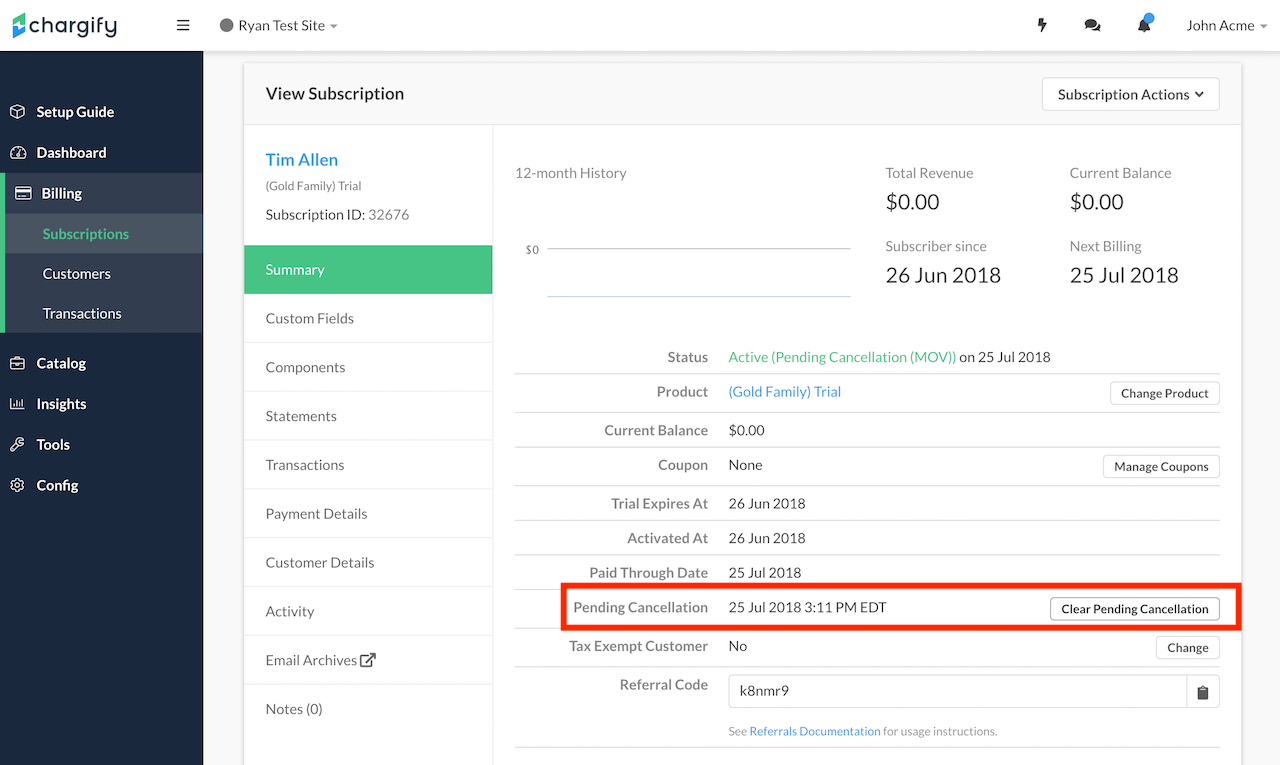The image size is (1280, 765).
Task: Click Subscriber since 26 Jun 2018 value
Action: click(943, 275)
